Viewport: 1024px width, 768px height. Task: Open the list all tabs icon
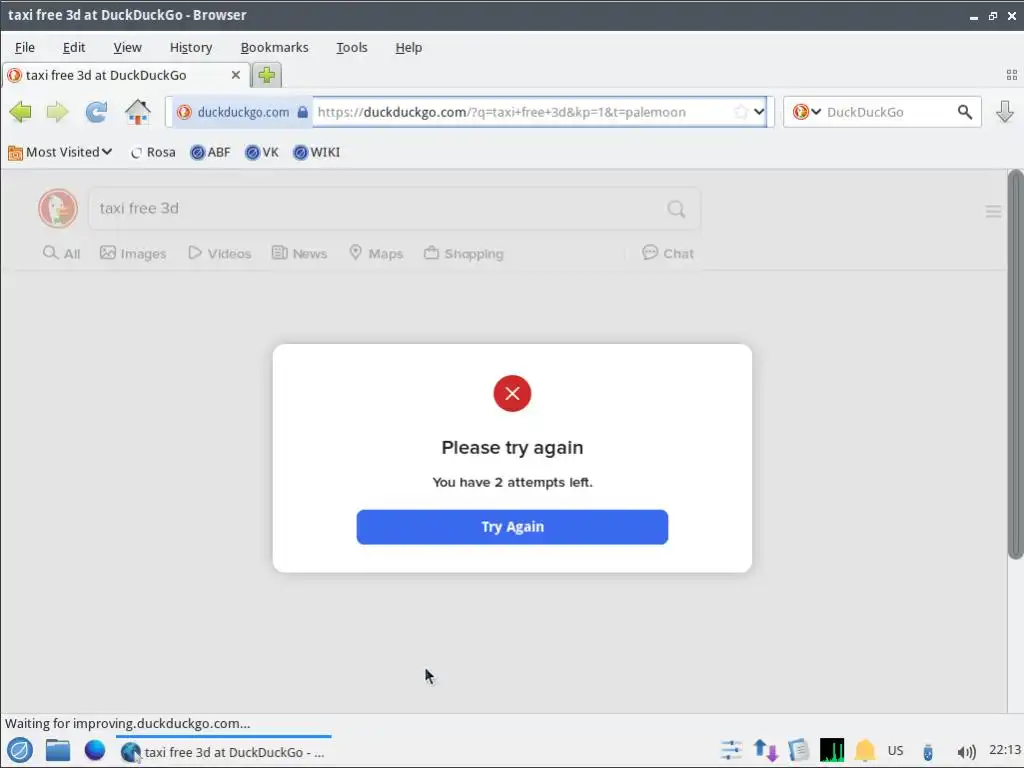(1012, 75)
